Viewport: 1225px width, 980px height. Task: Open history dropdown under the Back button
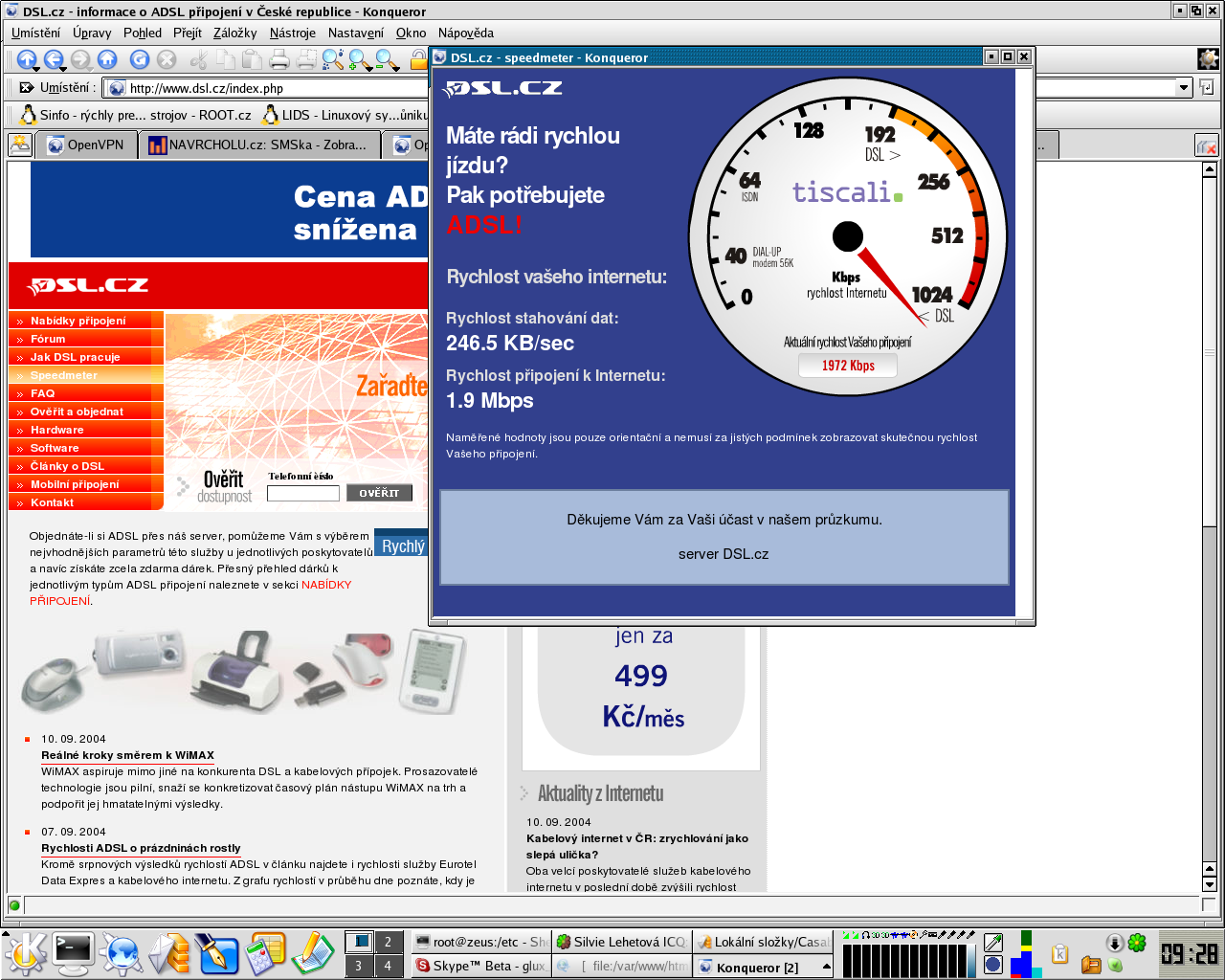pyautogui.click(x=61, y=69)
